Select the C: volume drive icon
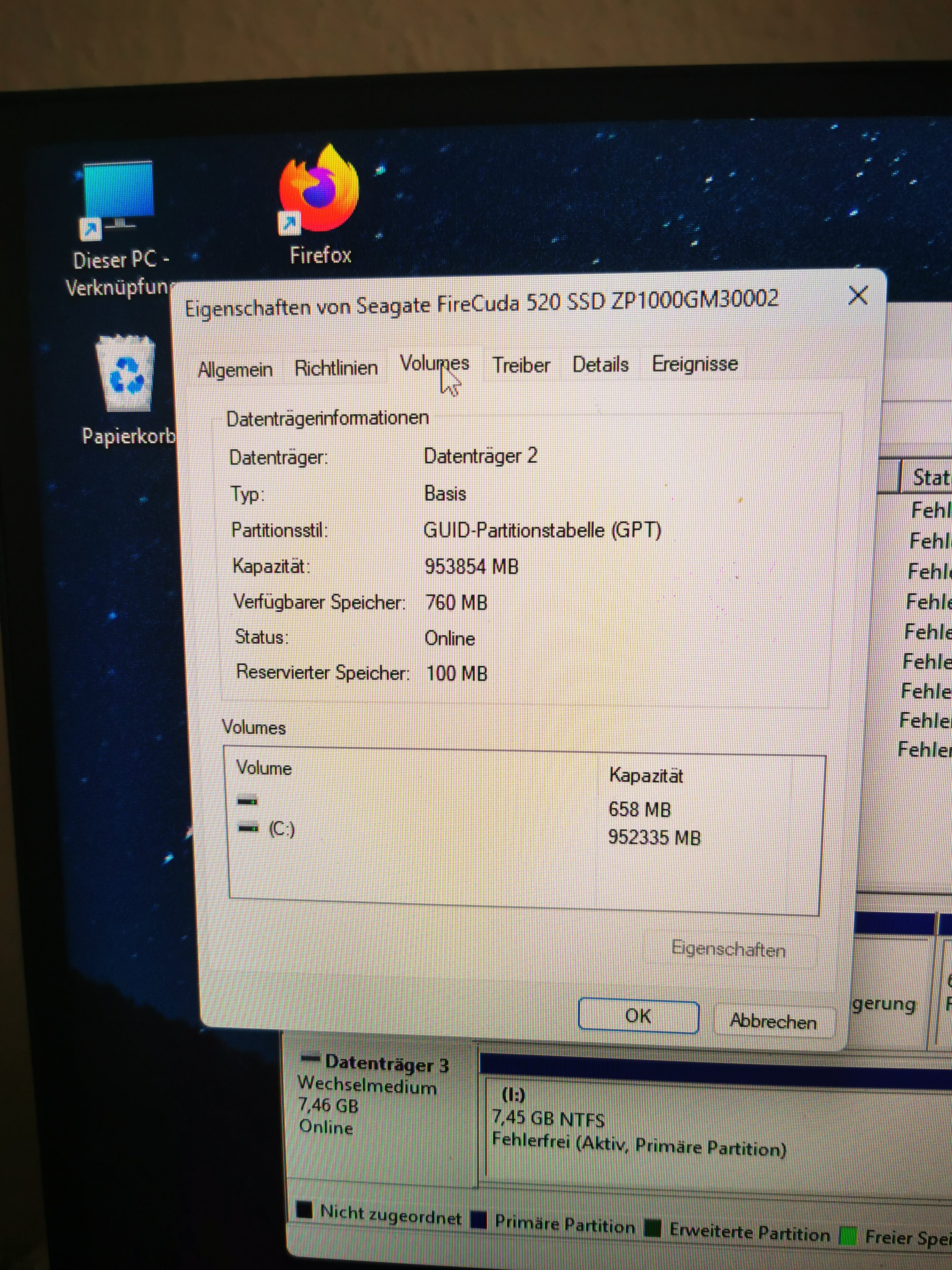Viewport: 952px width, 1270px height. click(x=248, y=829)
